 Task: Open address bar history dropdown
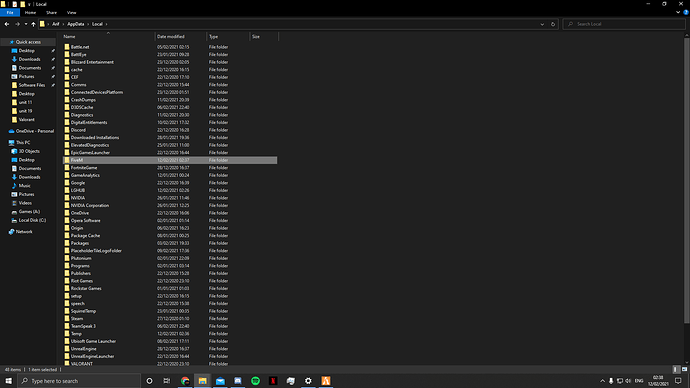click(542, 24)
